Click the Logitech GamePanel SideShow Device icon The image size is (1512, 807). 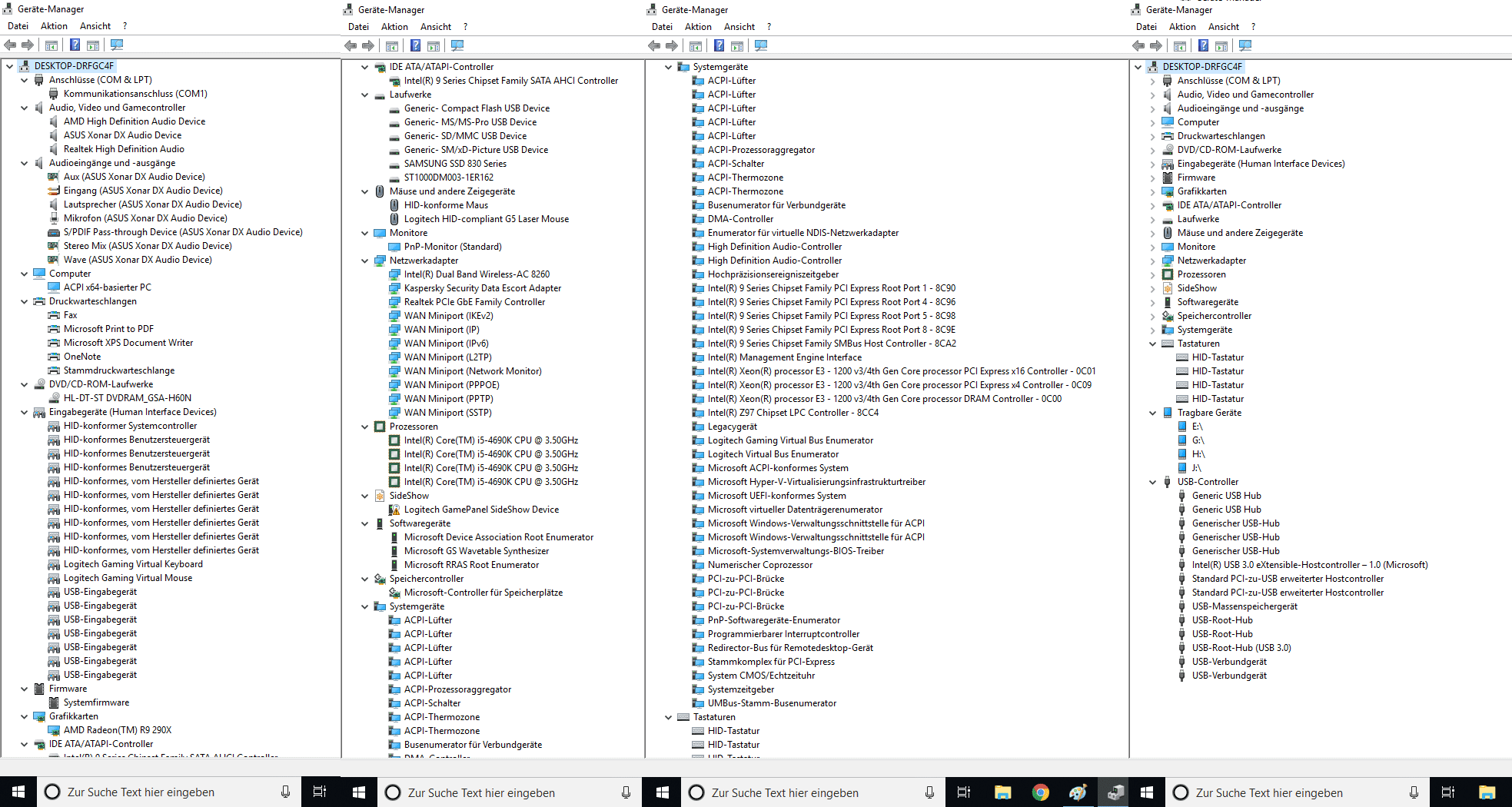tap(394, 510)
